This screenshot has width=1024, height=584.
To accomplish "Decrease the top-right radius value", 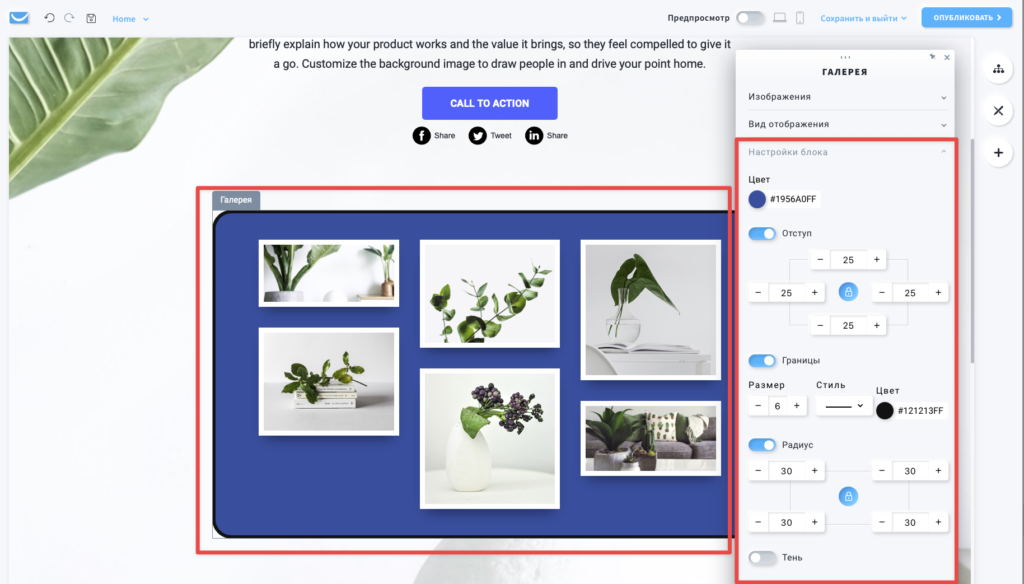I will click(x=882, y=470).
